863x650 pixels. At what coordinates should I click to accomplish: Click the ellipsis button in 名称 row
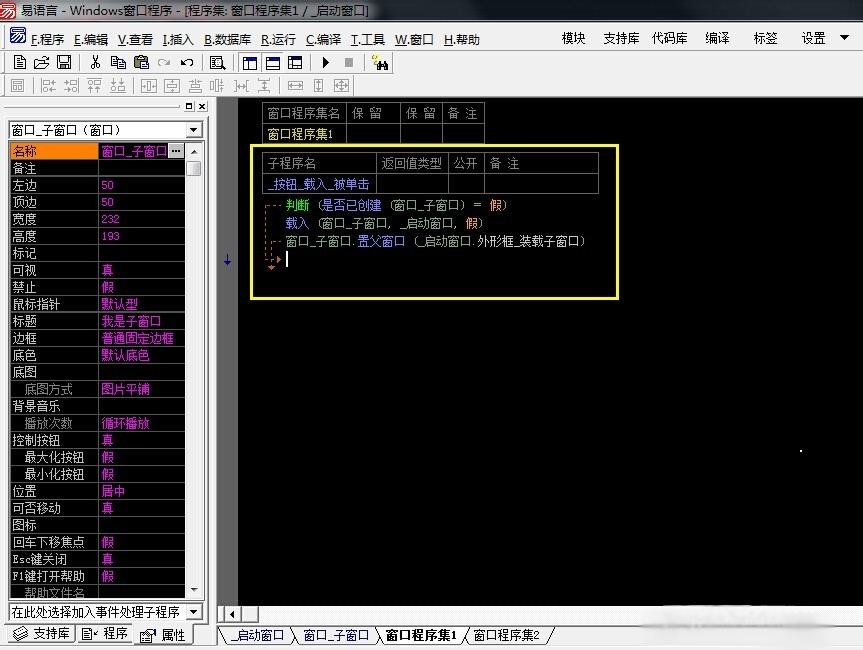click(176, 150)
